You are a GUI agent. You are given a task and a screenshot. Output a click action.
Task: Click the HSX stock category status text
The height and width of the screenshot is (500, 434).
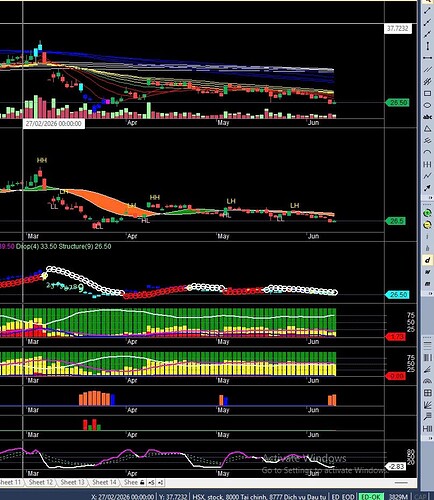pyautogui.click(x=260, y=497)
